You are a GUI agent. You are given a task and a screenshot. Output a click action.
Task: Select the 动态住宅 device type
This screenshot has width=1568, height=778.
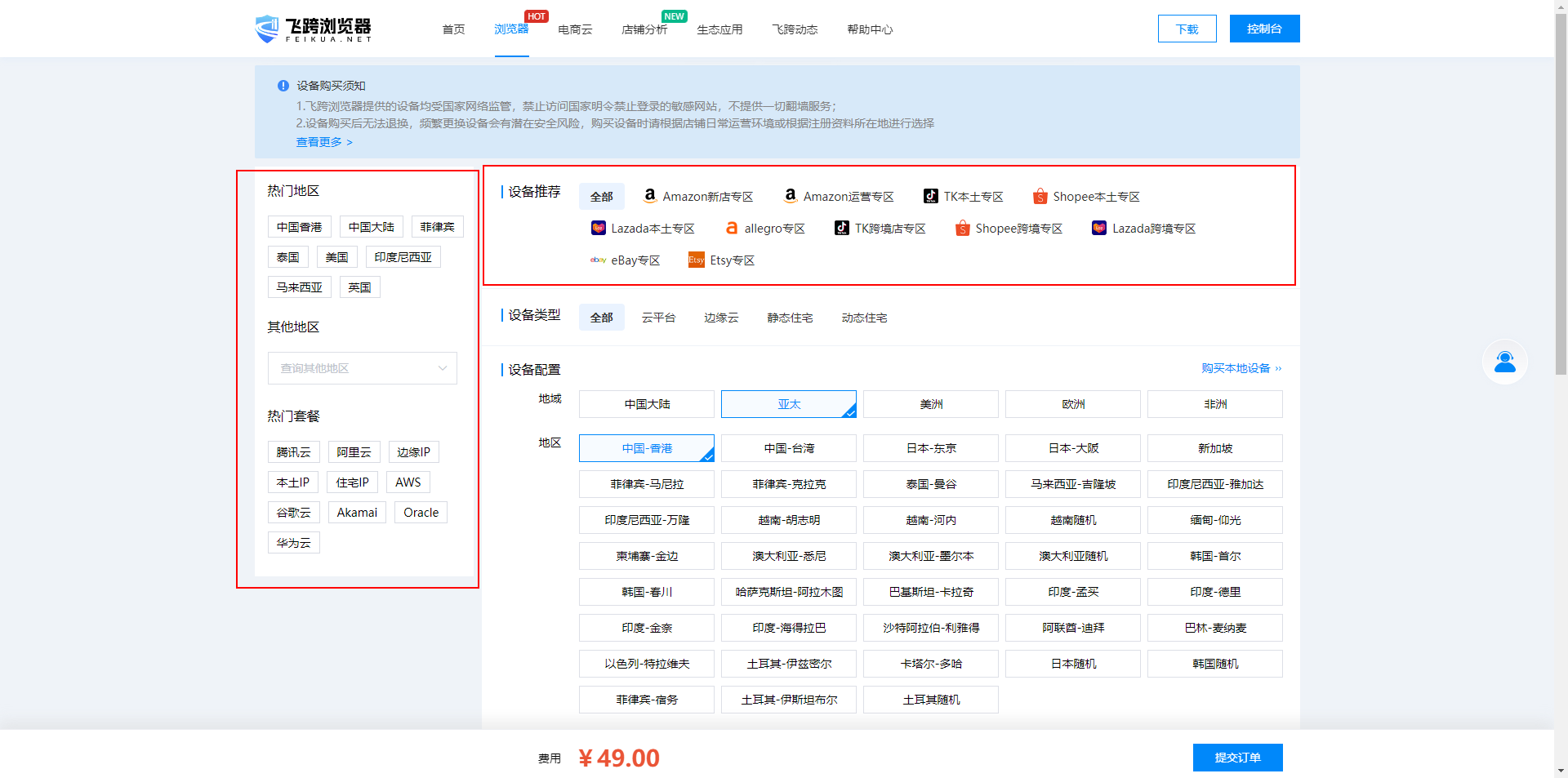click(x=864, y=318)
